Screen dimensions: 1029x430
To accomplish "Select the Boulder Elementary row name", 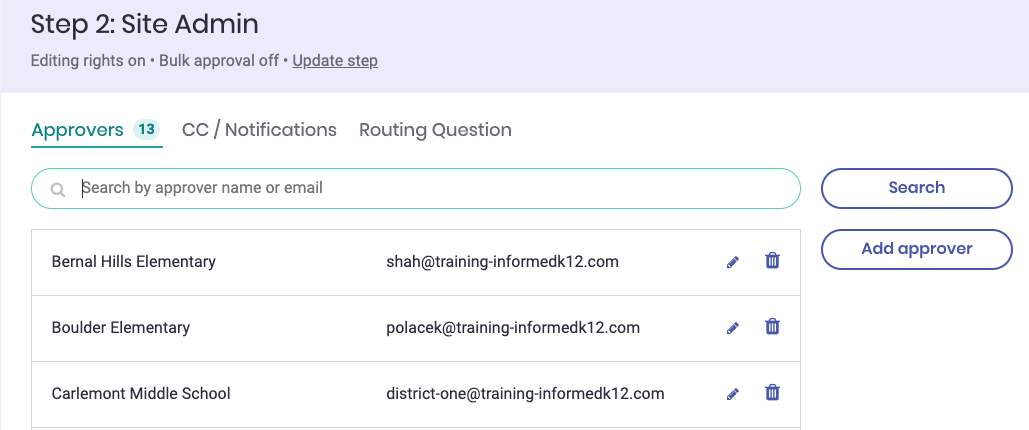I will click(x=121, y=328).
